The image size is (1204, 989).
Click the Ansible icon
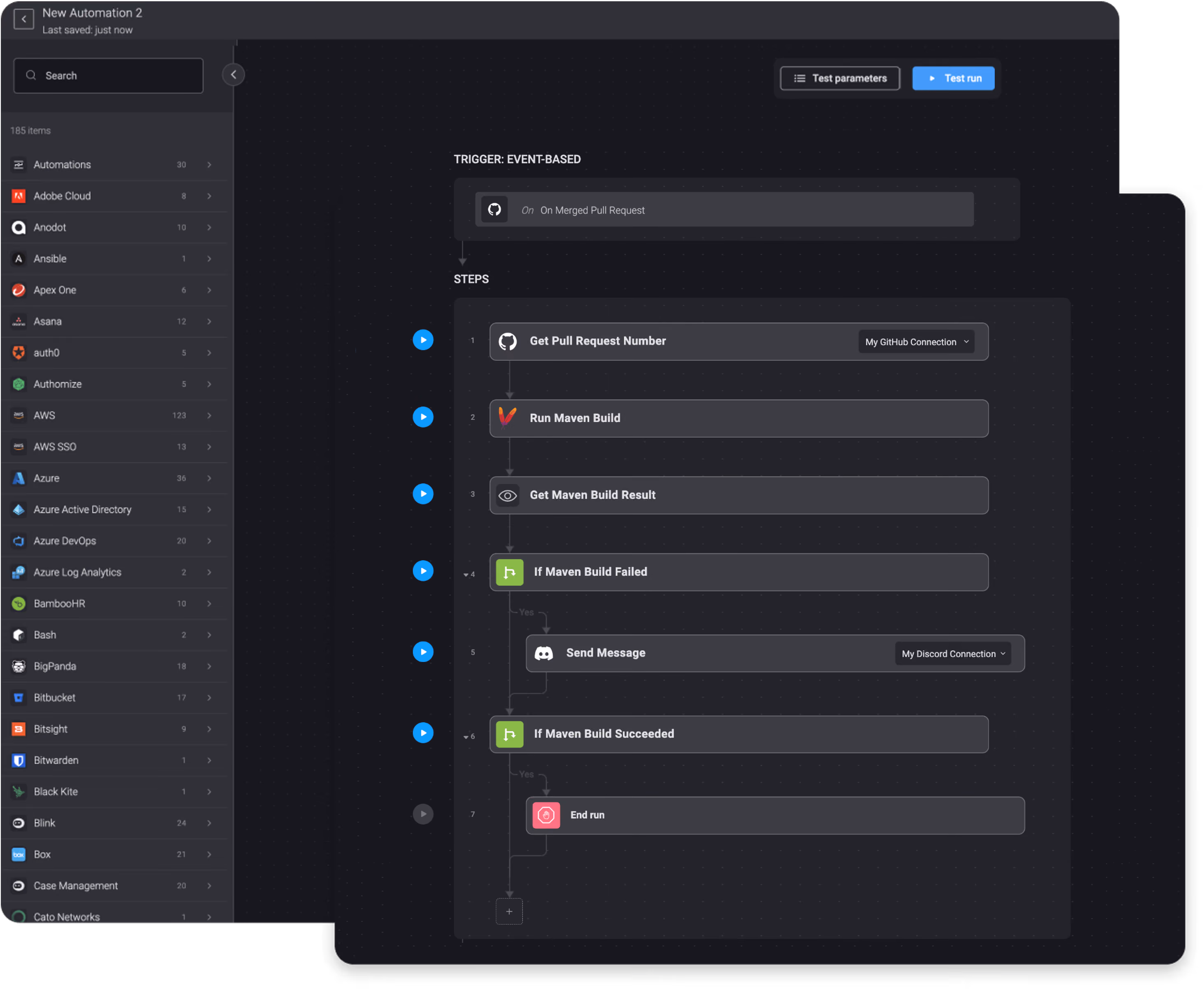point(19,259)
